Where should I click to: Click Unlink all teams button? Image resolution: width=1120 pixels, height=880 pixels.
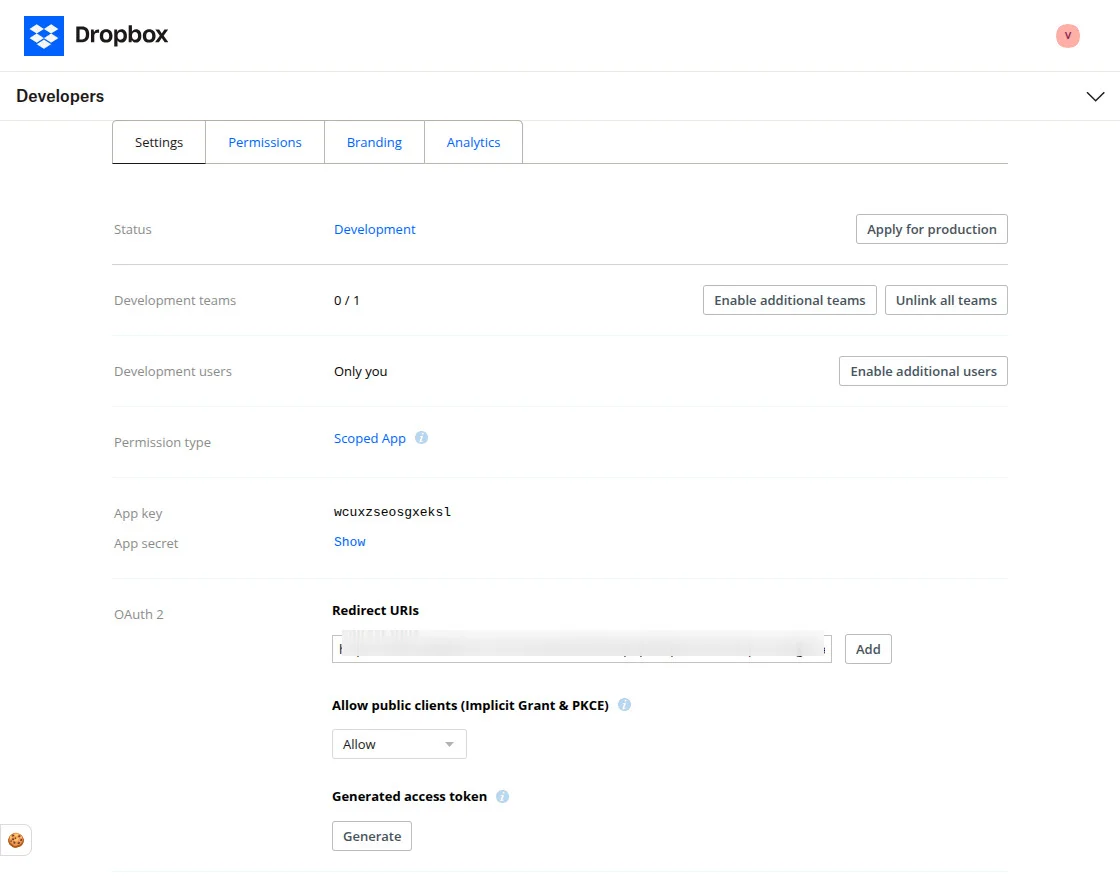[x=946, y=300]
